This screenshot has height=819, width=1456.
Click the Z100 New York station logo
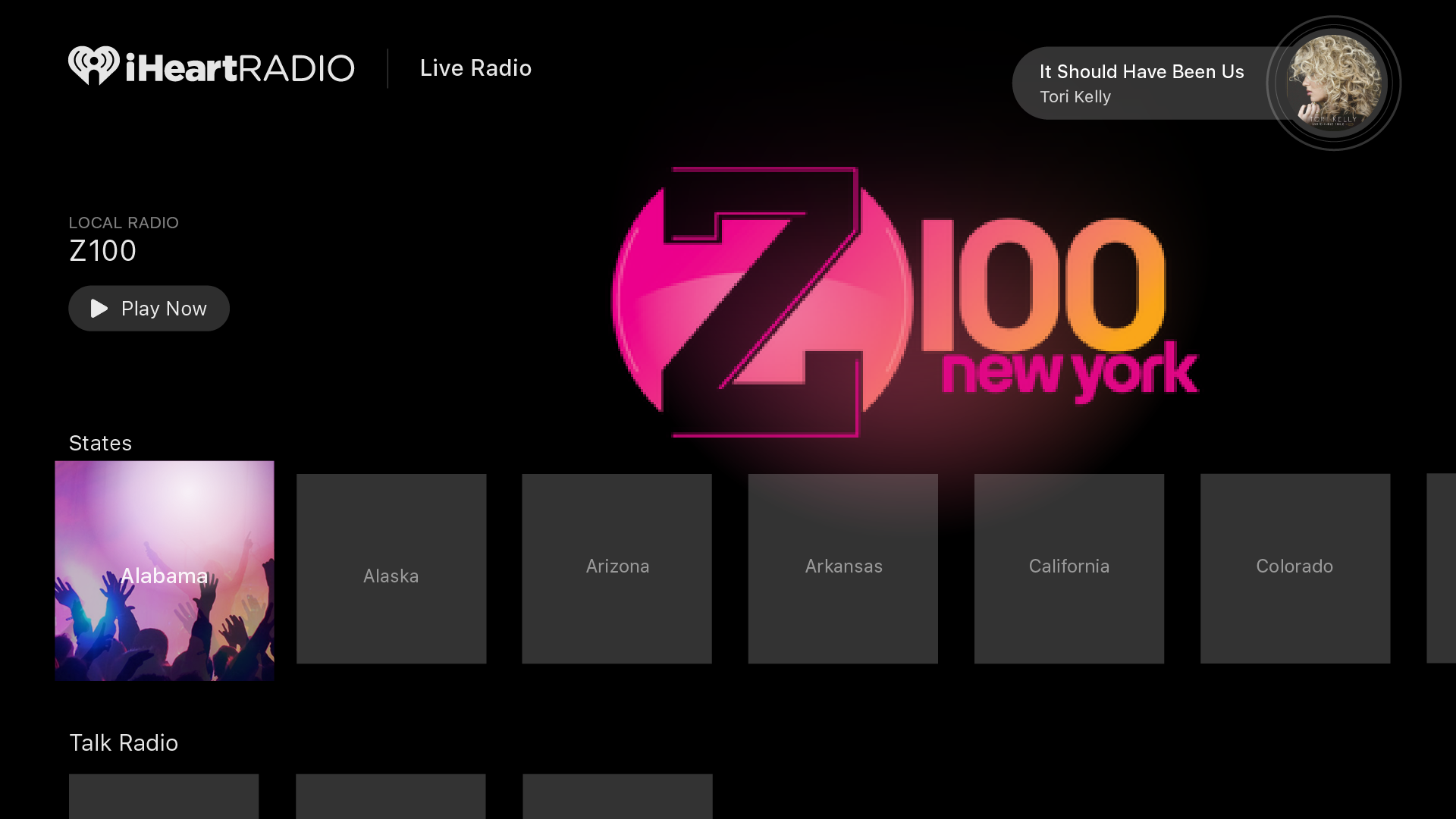click(x=905, y=302)
